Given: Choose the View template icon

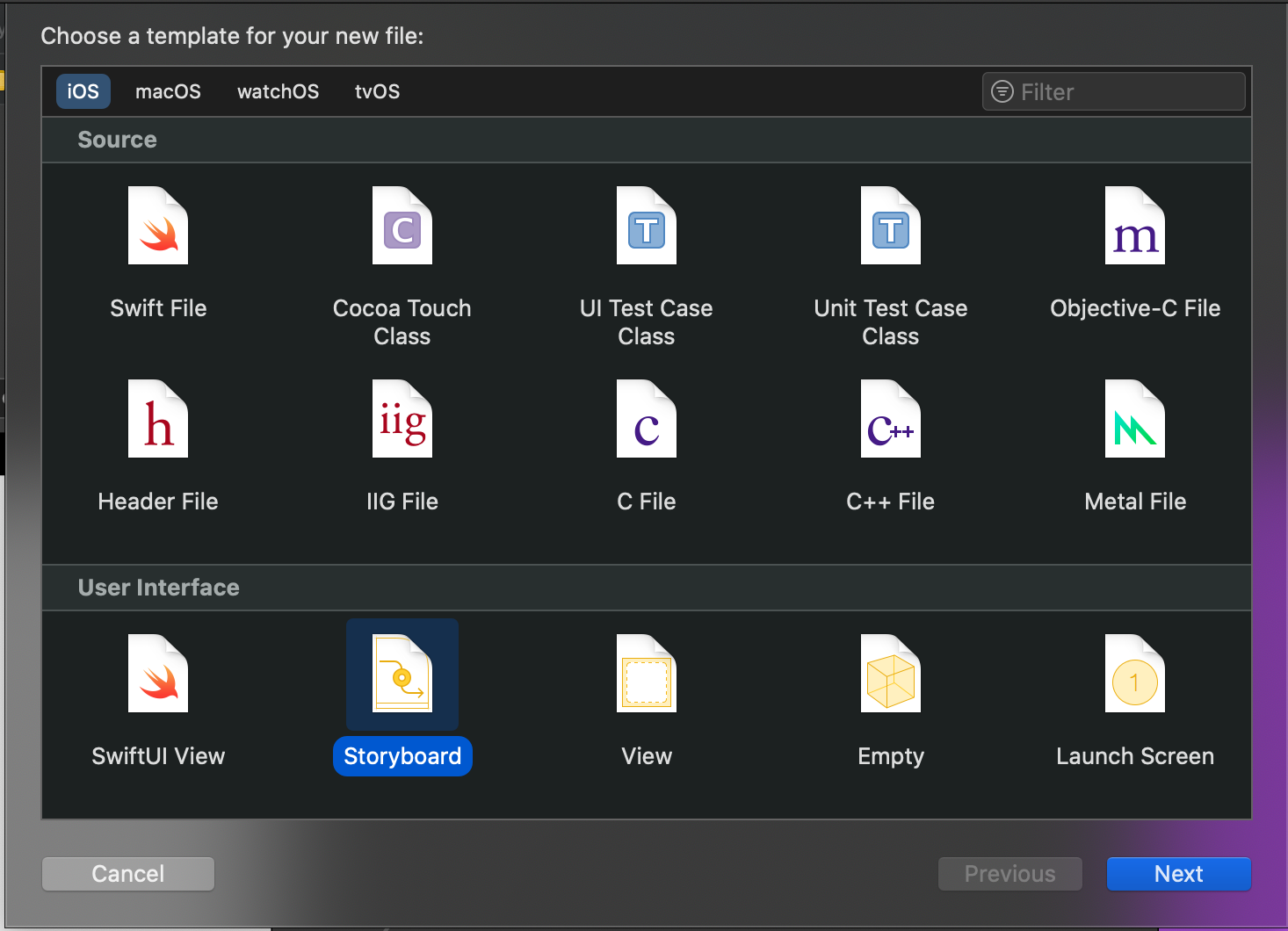Looking at the screenshot, I should (x=647, y=674).
